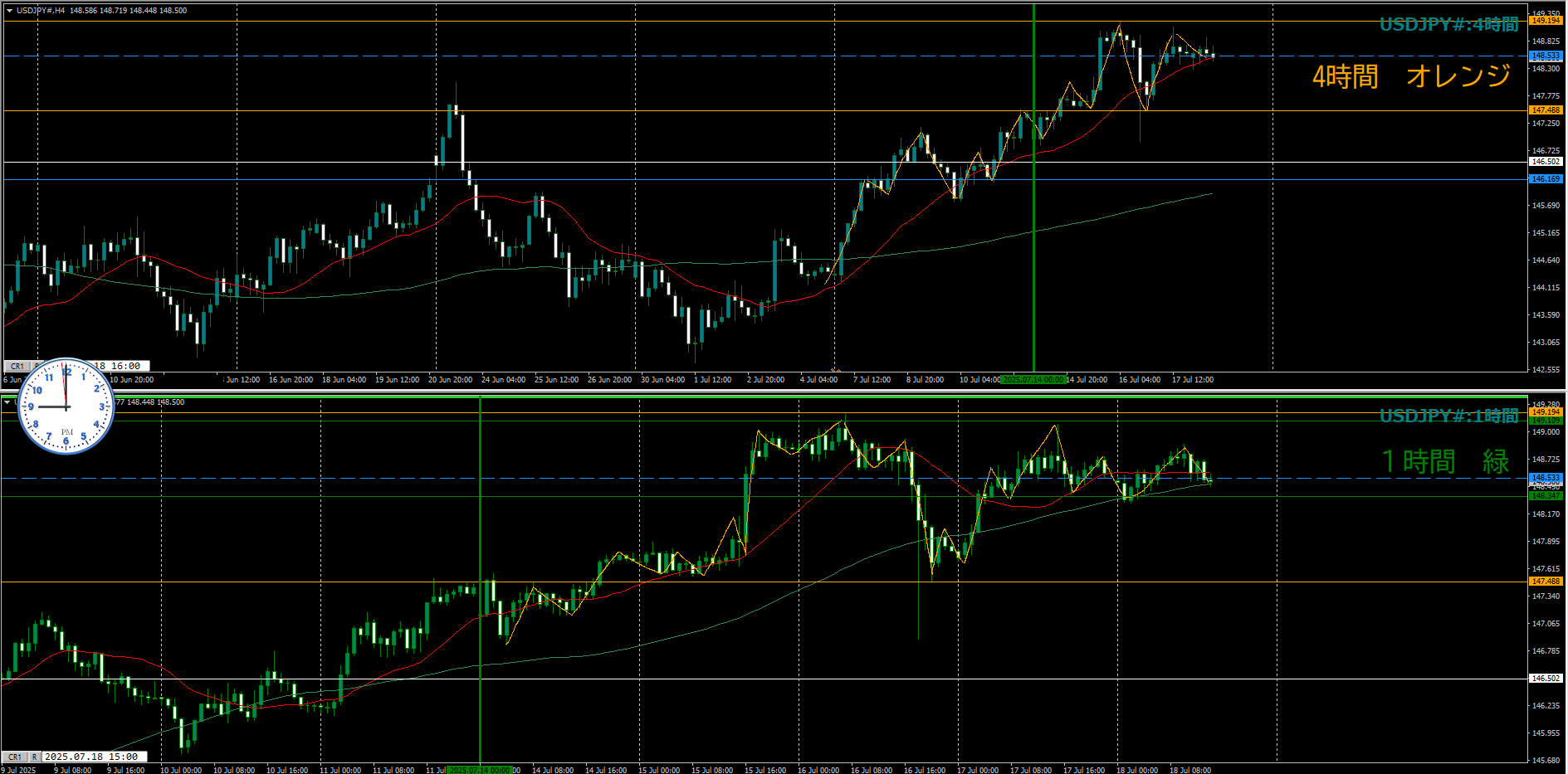
Task: Click the USDJPY#:4時間 chart label
Action: click(x=1448, y=25)
